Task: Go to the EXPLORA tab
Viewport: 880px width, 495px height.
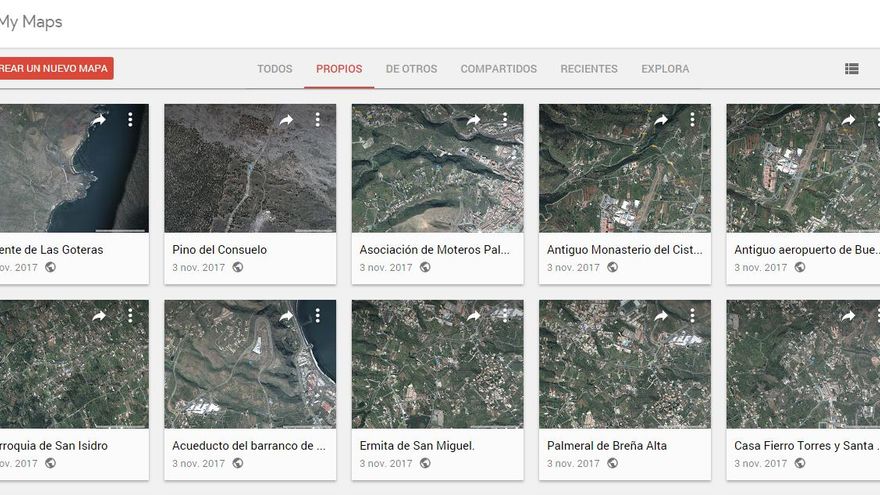Action: [665, 69]
